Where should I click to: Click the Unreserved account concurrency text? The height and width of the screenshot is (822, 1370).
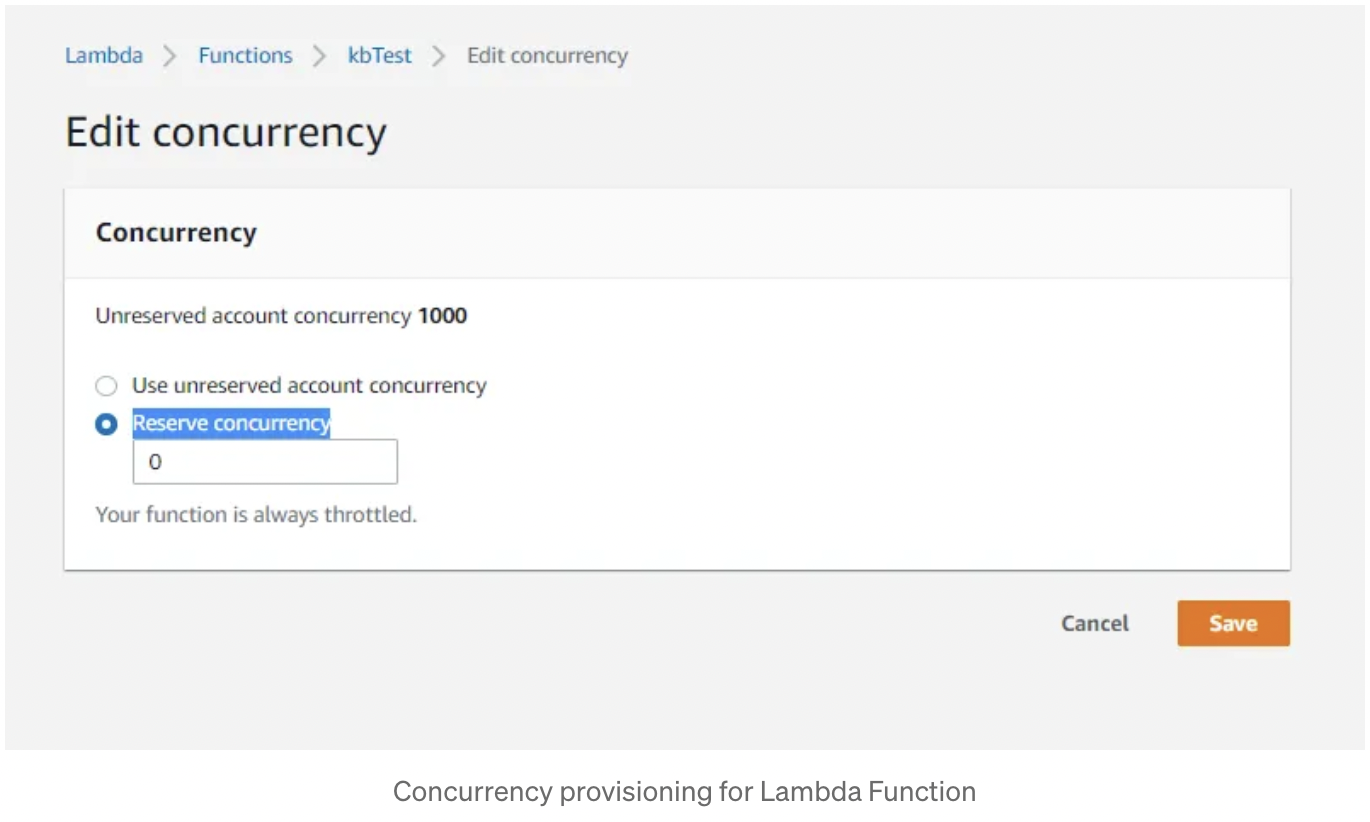pos(253,317)
